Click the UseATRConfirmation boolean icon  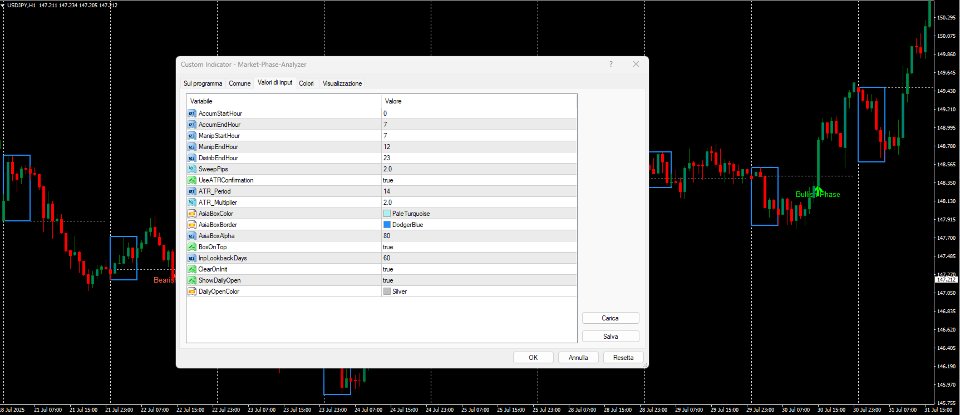[x=192, y=181]
